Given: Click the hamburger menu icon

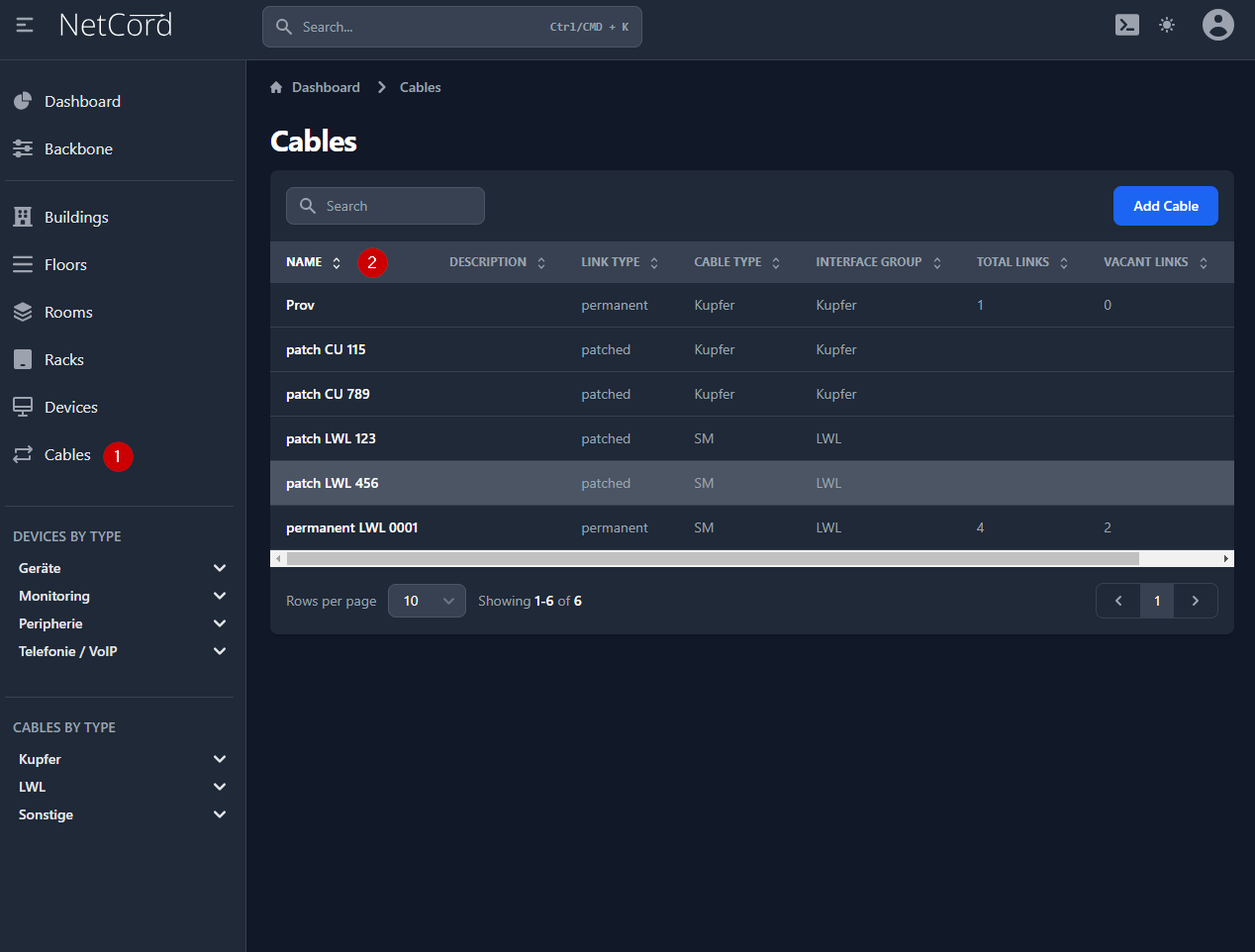Looking at the screenshot, I should coord(25,26).
